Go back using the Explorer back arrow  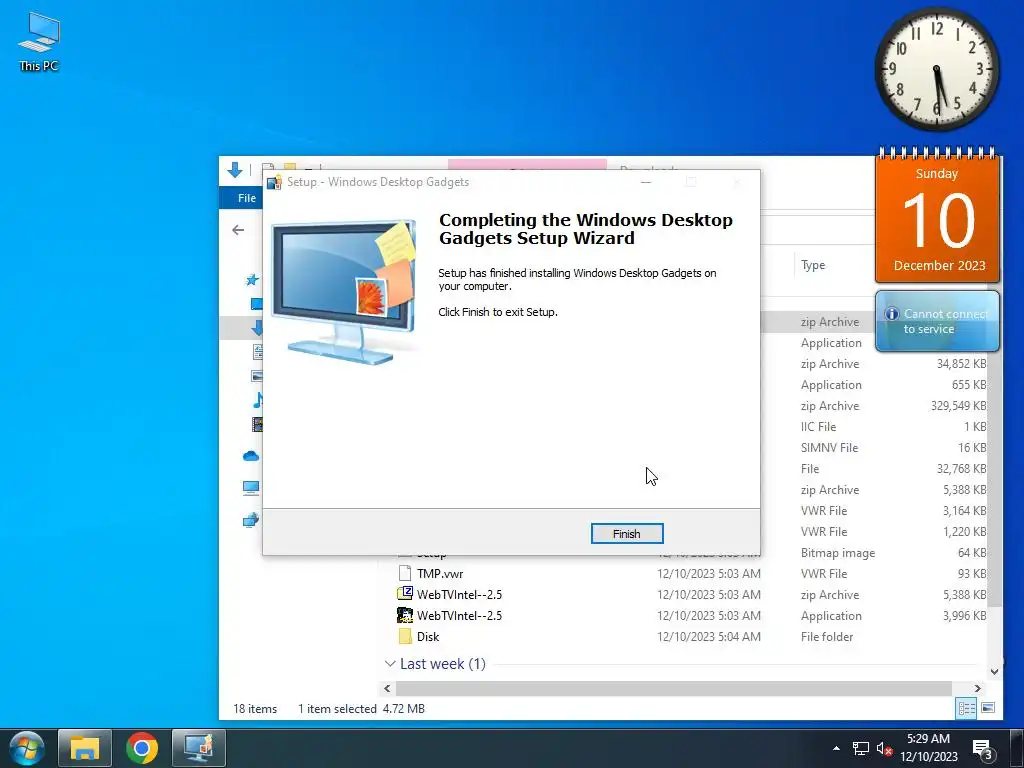[238, 230]
